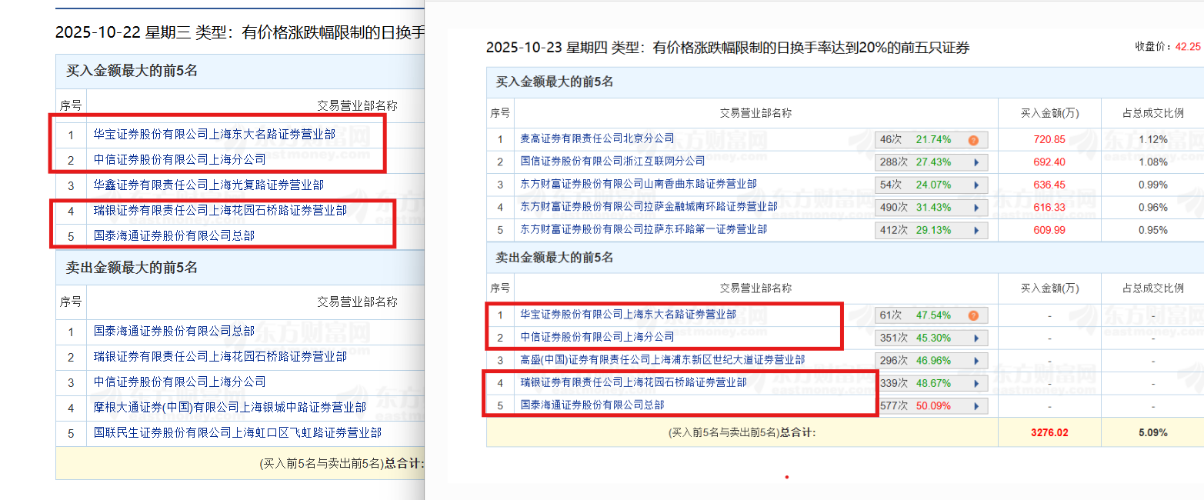The image size is (1204, 500).
Task: Click the 351次 45.30% stats box
Action: point(932,337)
